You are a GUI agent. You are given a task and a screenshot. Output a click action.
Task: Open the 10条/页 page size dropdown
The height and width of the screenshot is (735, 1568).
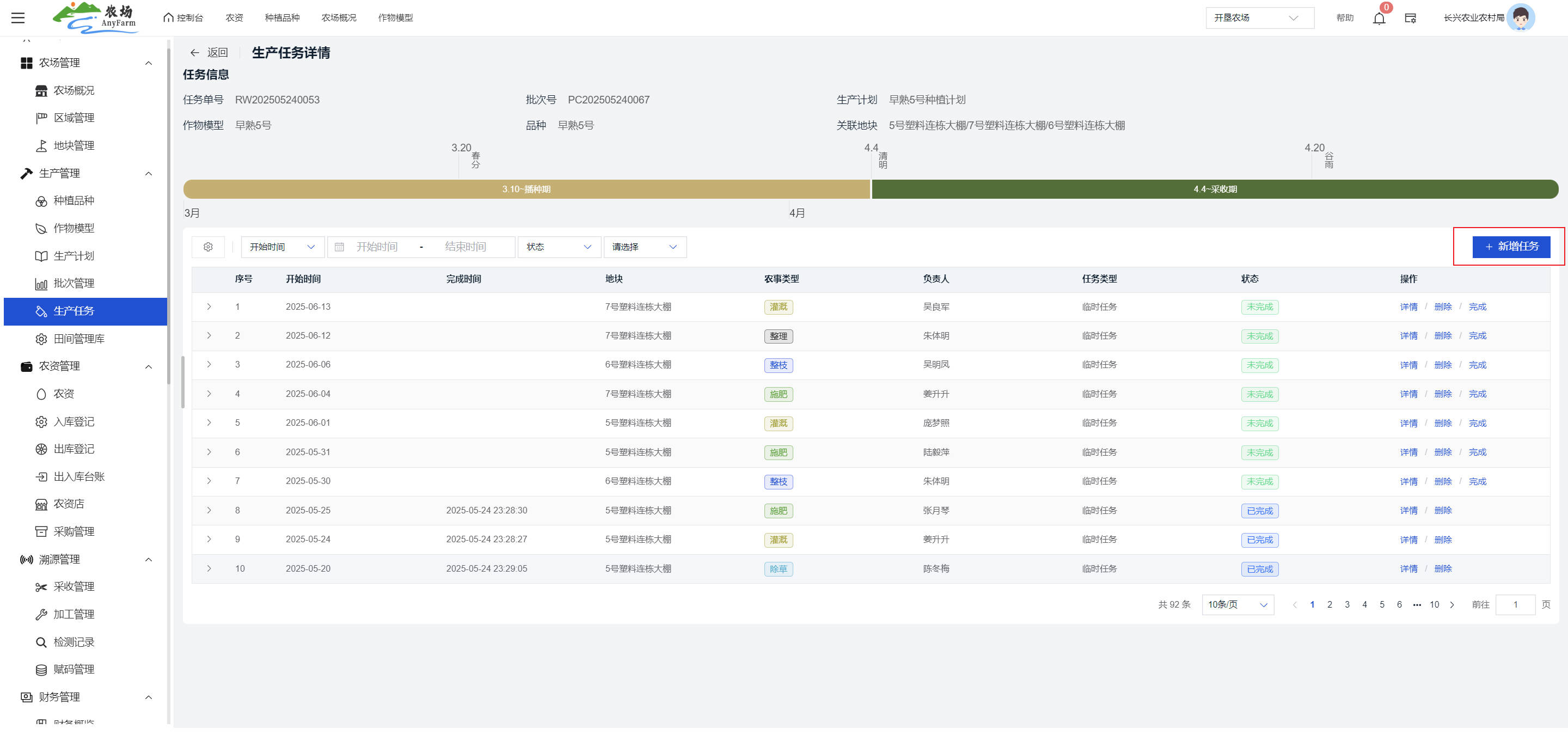(1237, 605)
